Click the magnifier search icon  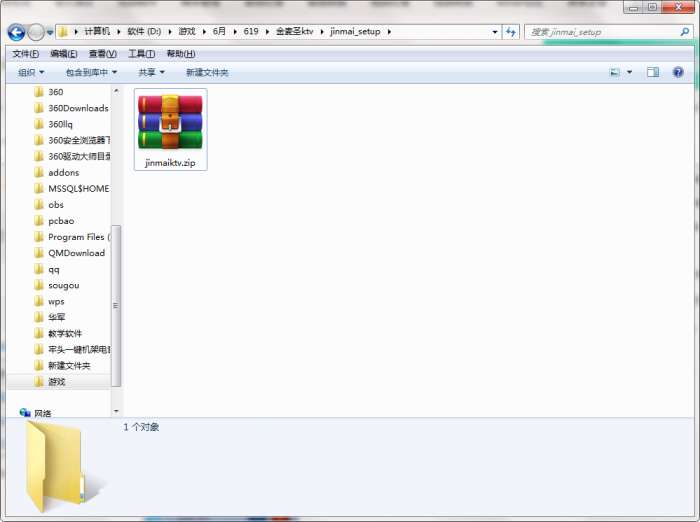point(684,32)
